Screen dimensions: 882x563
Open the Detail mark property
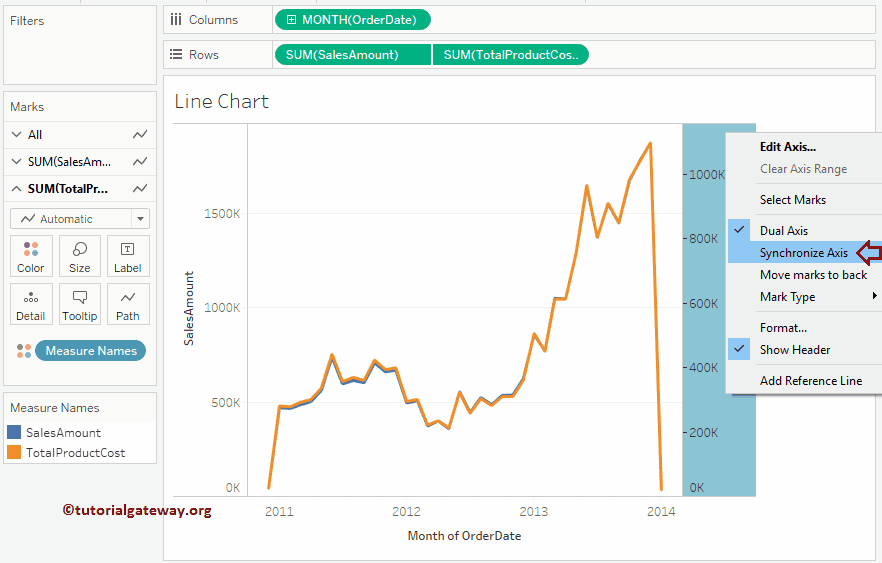tap(31, 304)
